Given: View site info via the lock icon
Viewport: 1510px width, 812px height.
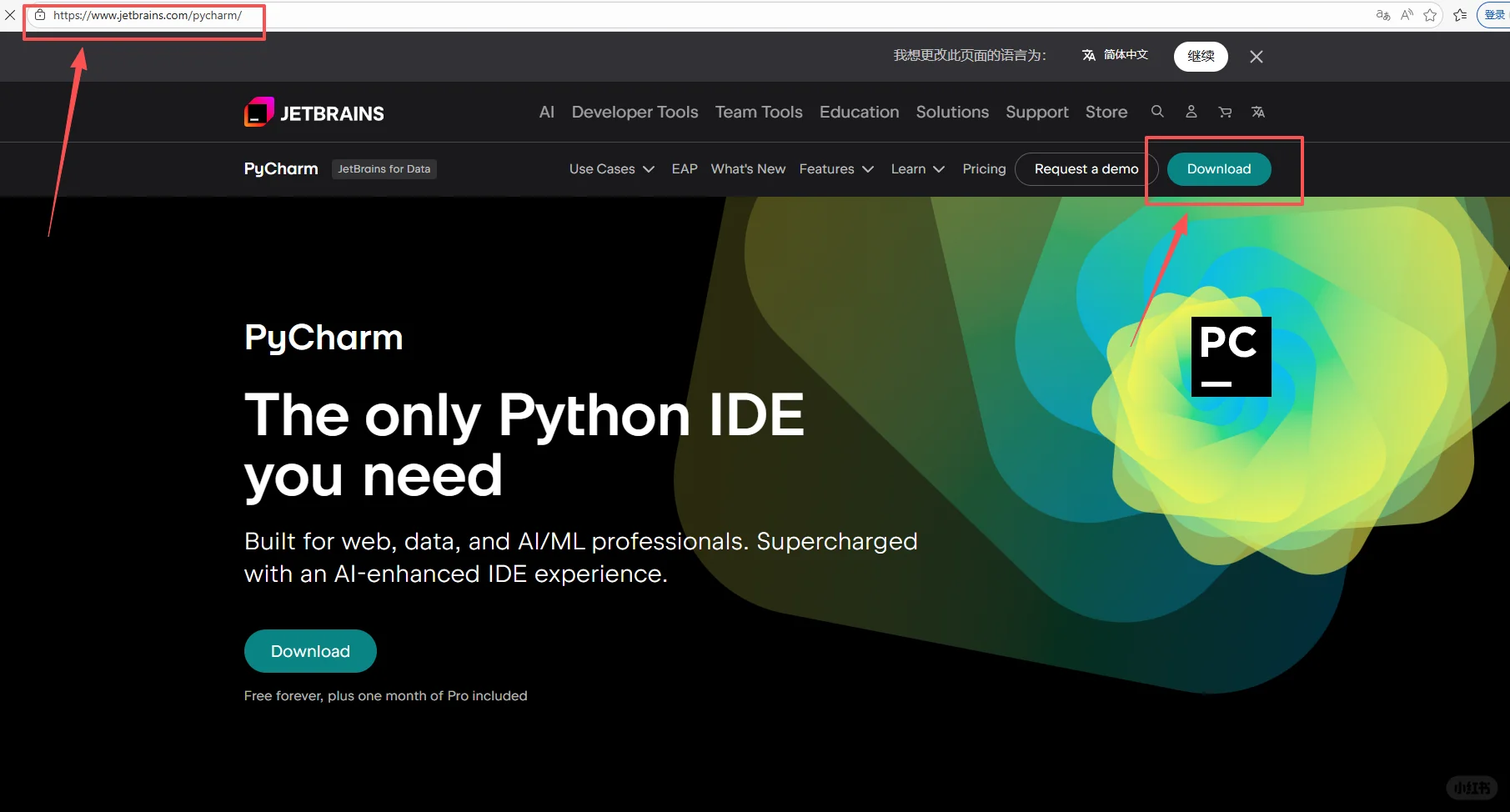Looking at the screenshot, I should (x=39, y=15).
